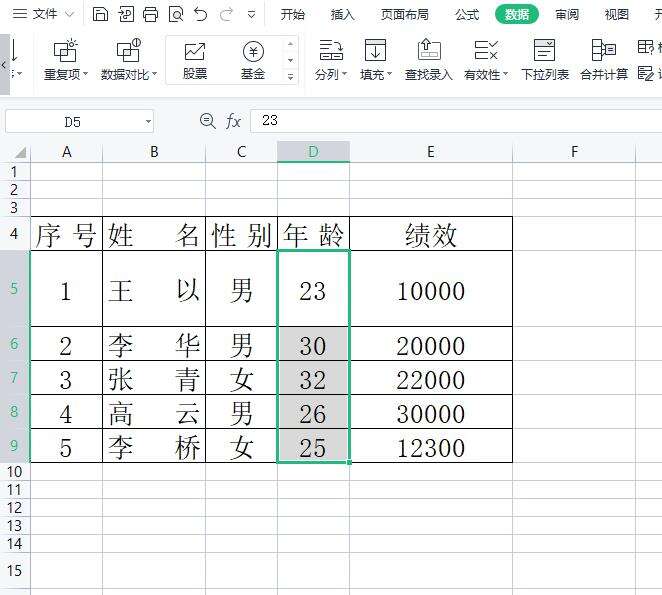This screenshot has height=595, width=662.
Task: Click the cell containing 30000
Action: 430,414
